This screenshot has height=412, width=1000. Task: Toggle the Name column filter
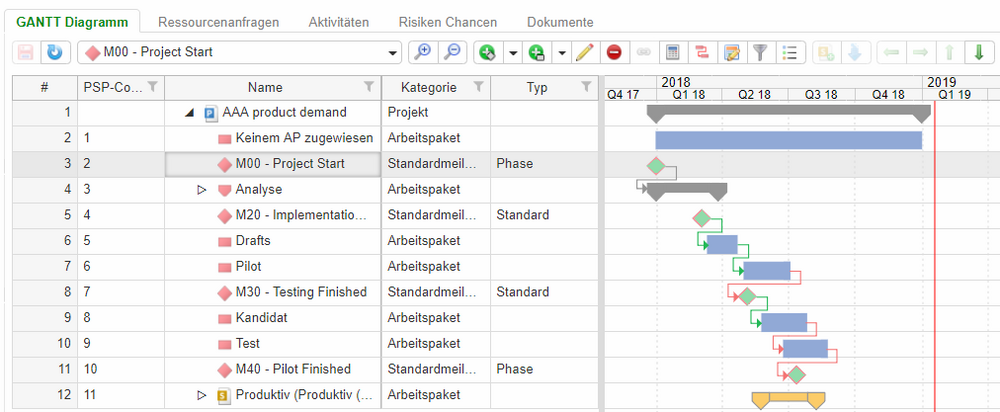tap(369, 87)
